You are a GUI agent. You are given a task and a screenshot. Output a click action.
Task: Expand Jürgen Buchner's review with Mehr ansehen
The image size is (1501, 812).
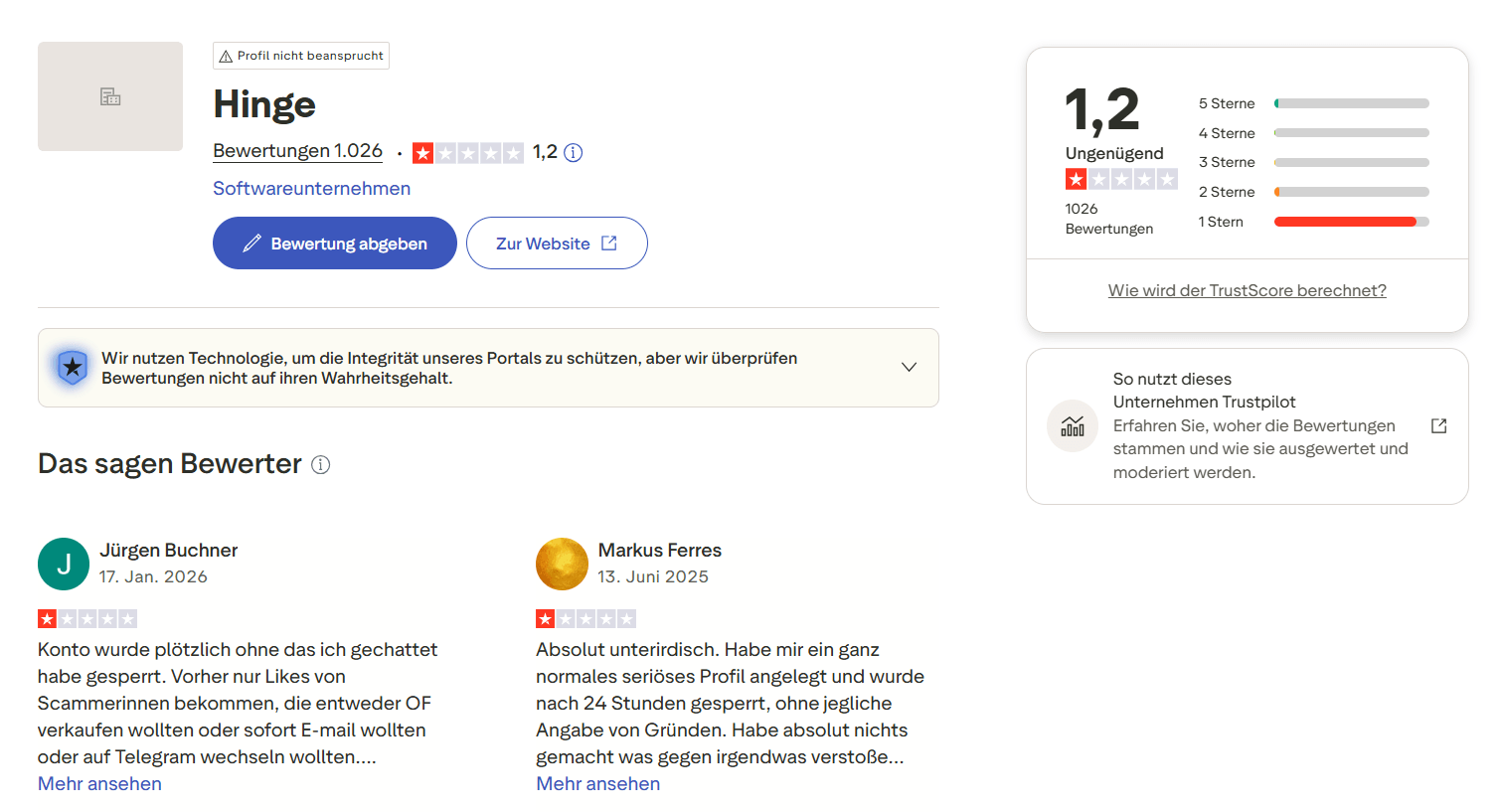click(99, 783)
